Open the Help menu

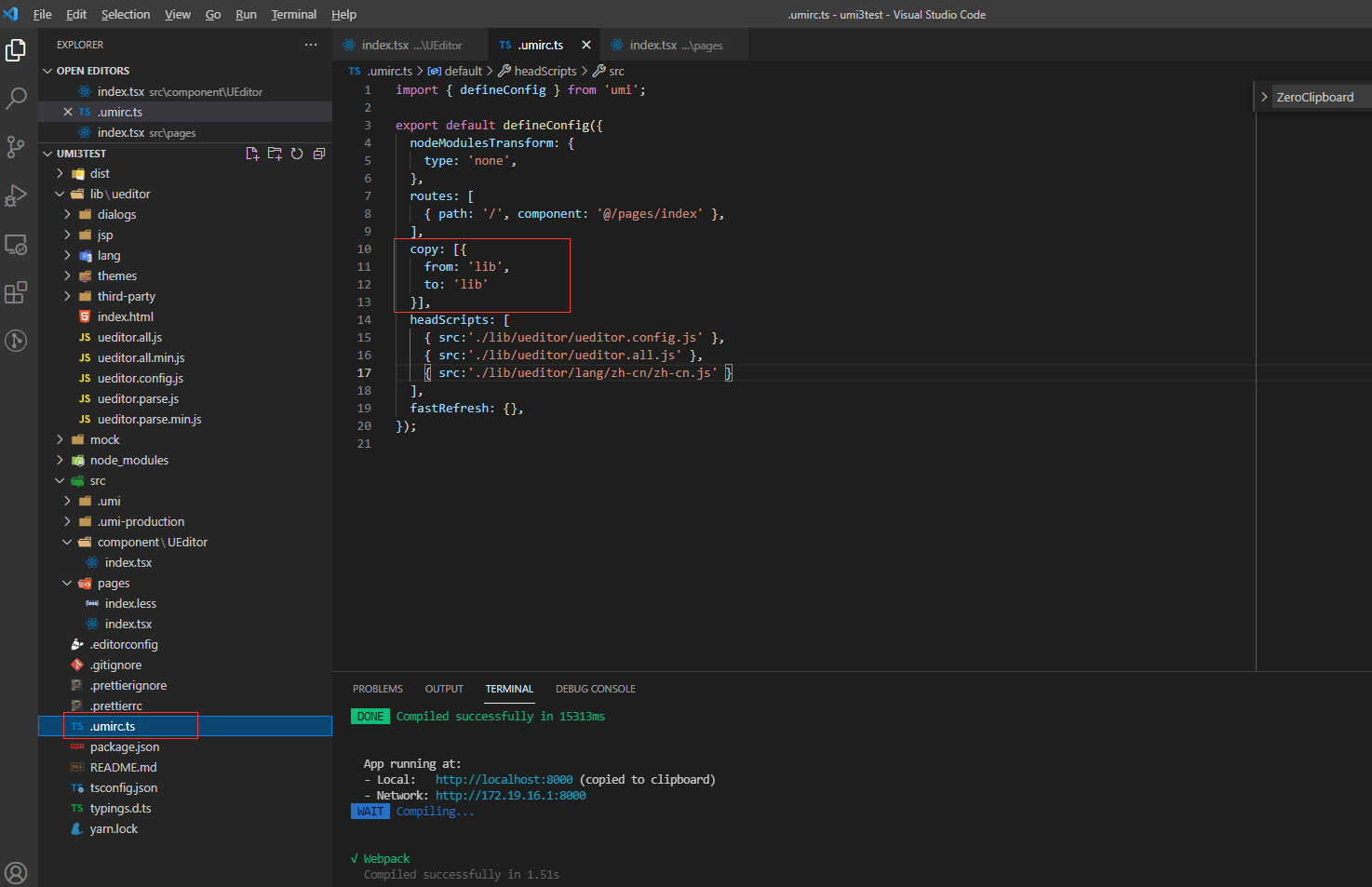pos(344,14)
